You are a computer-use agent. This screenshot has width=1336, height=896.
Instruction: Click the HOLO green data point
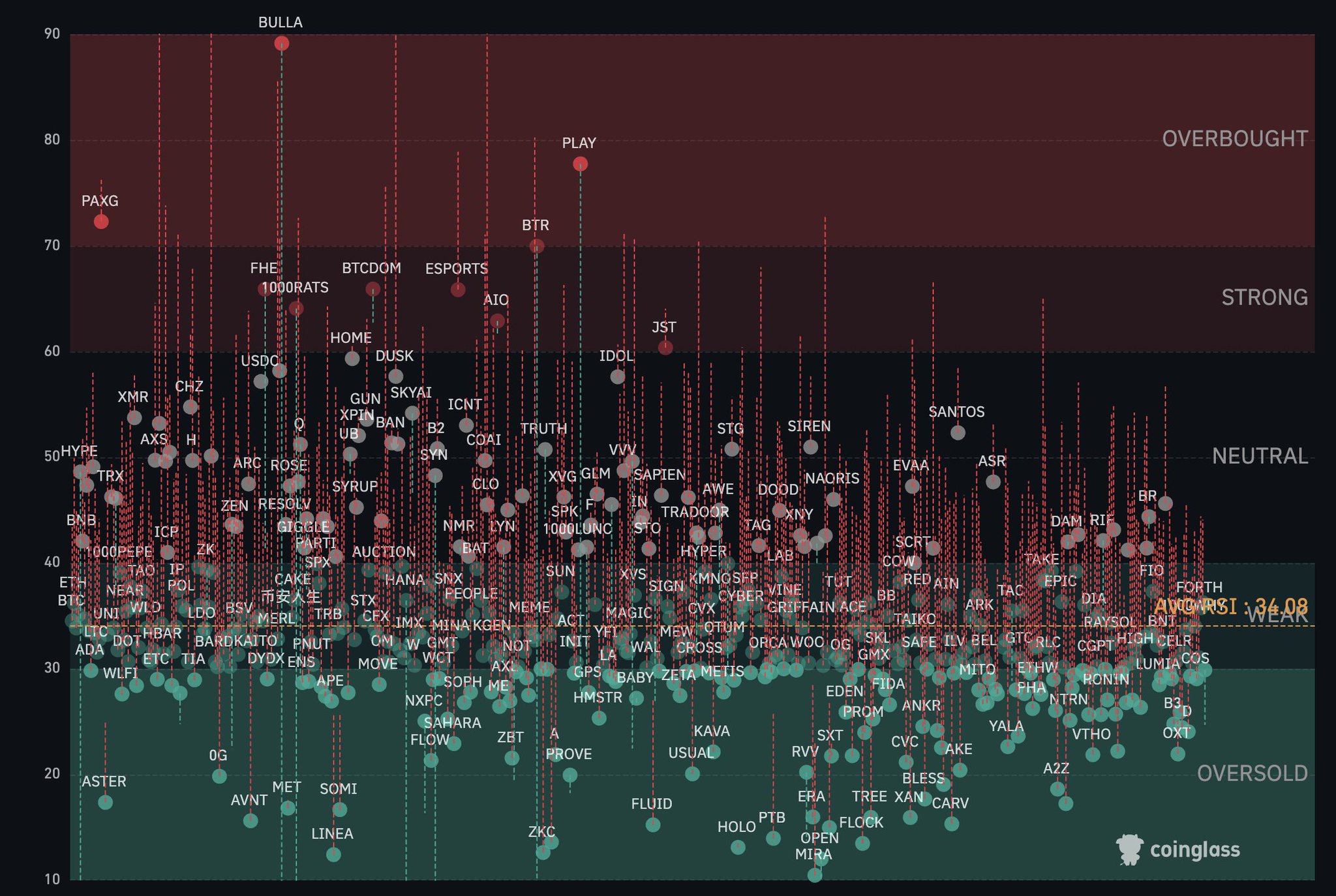[738, 847]
